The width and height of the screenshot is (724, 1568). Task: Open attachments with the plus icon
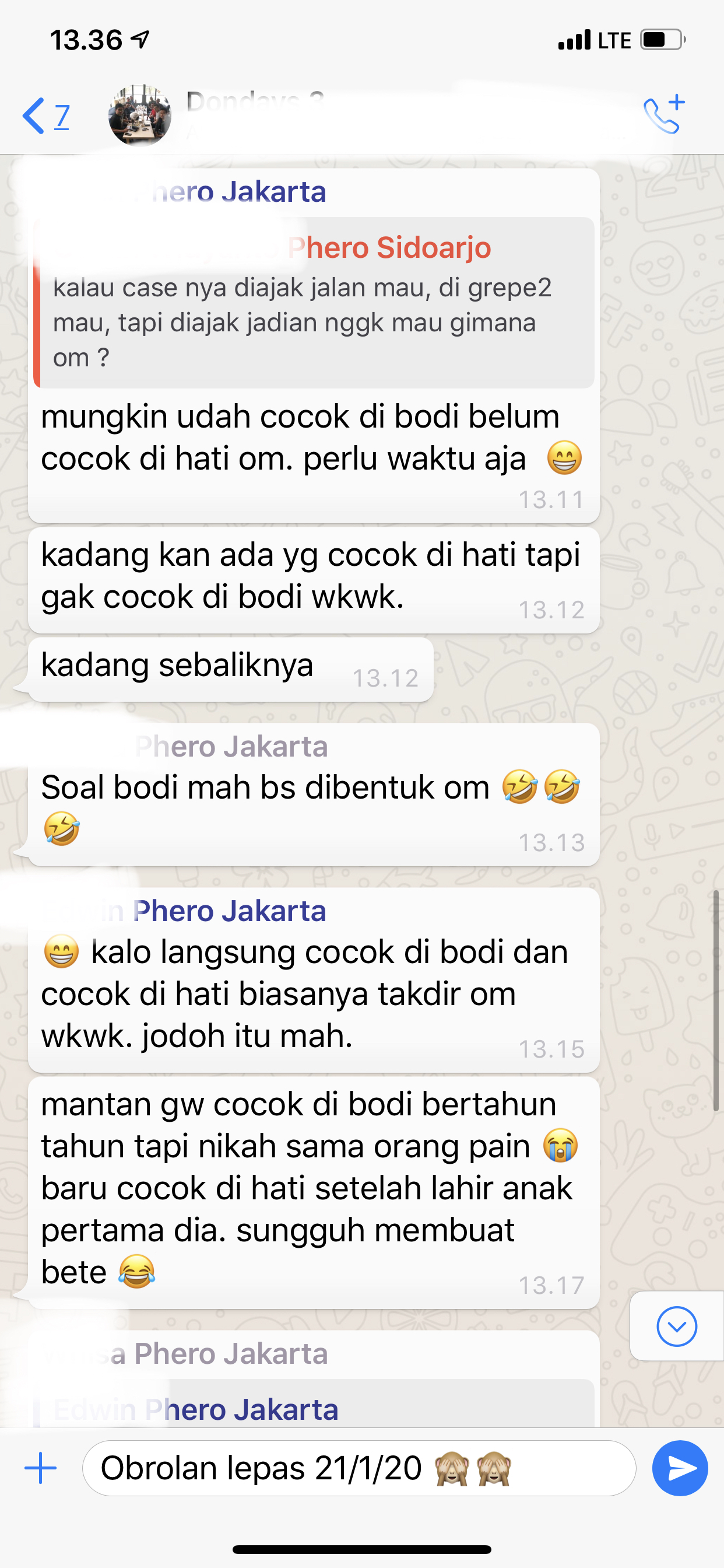tap(40, 1468)
